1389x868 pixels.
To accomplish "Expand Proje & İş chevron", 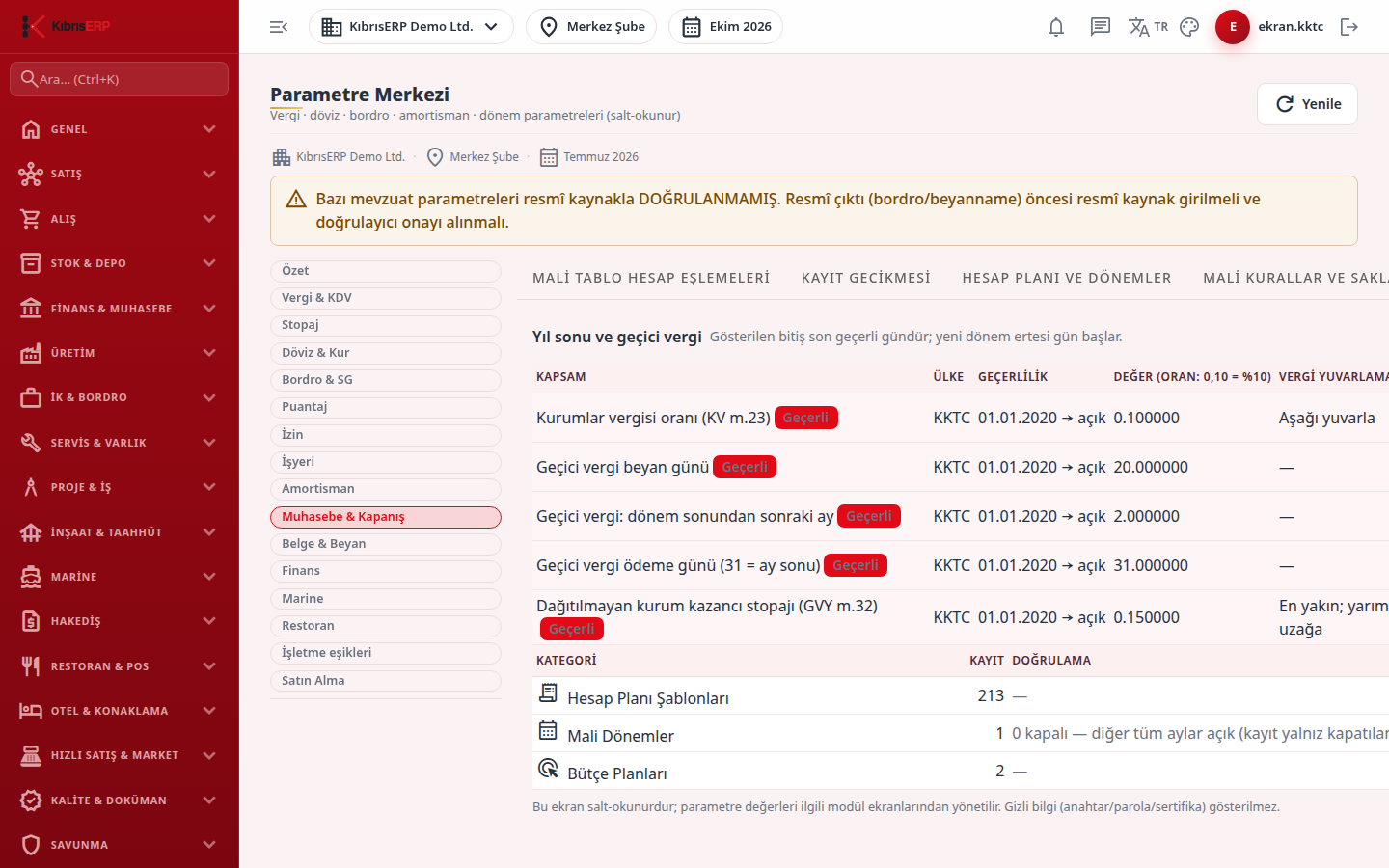I will click(x=209, y=487).
